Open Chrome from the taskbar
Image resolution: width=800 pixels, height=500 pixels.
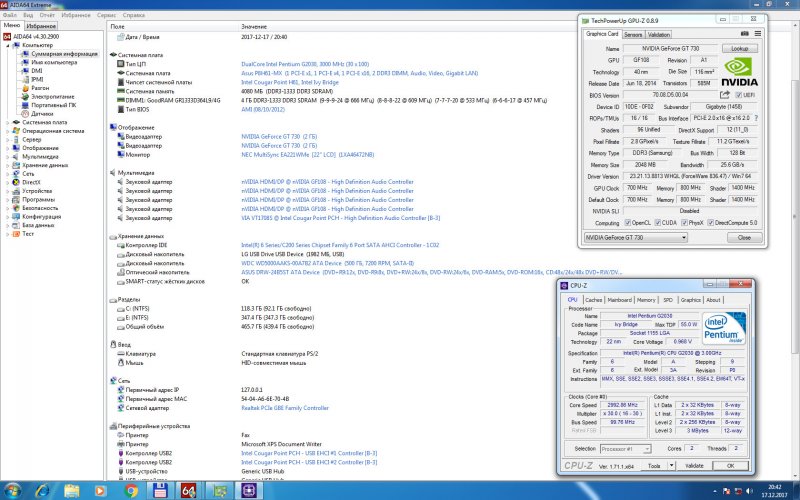tap(133, 490)
